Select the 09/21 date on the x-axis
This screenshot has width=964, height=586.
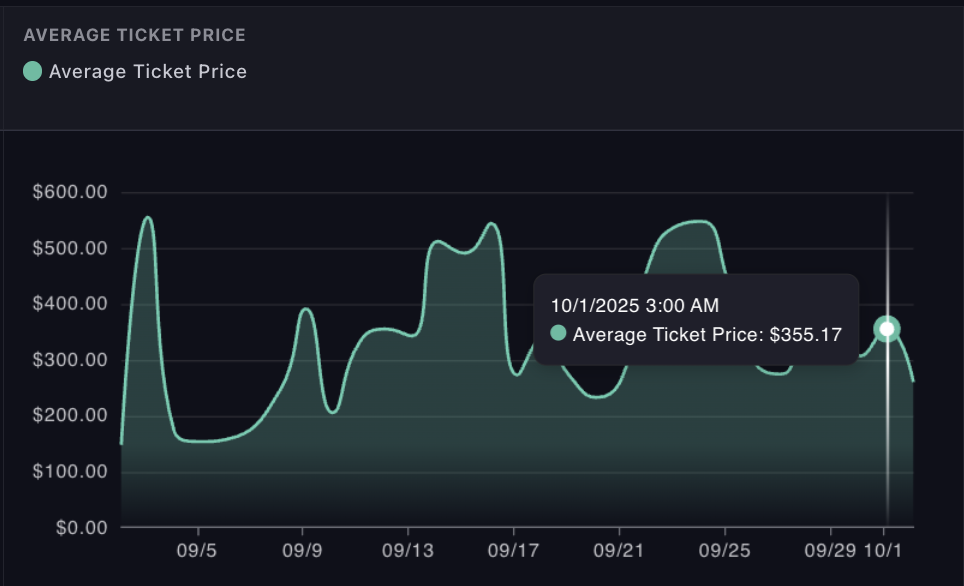click(x=619, y=551)
